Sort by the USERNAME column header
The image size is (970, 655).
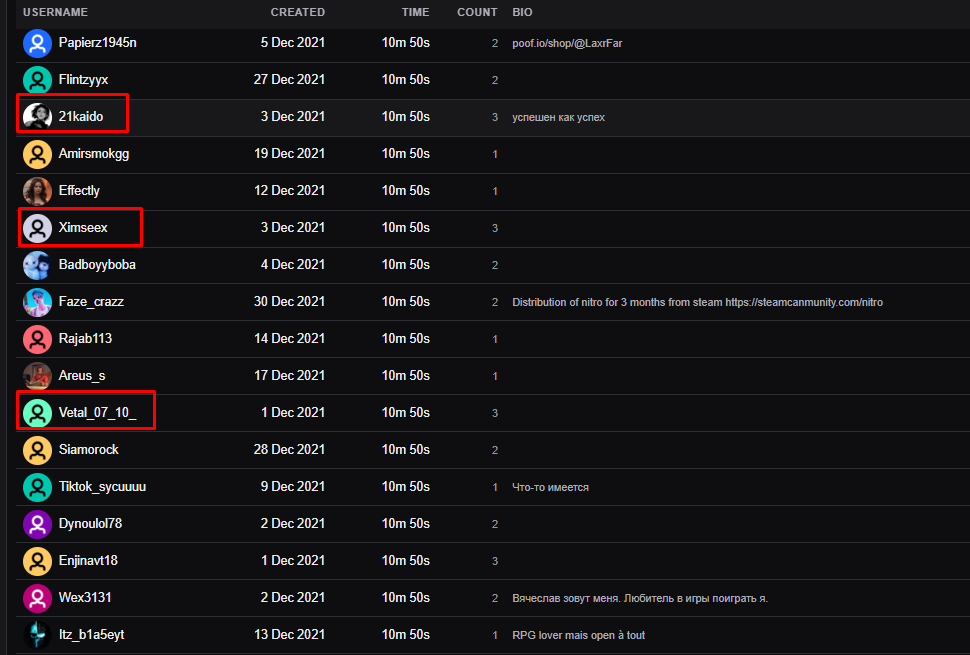click(x=55, y=12)
